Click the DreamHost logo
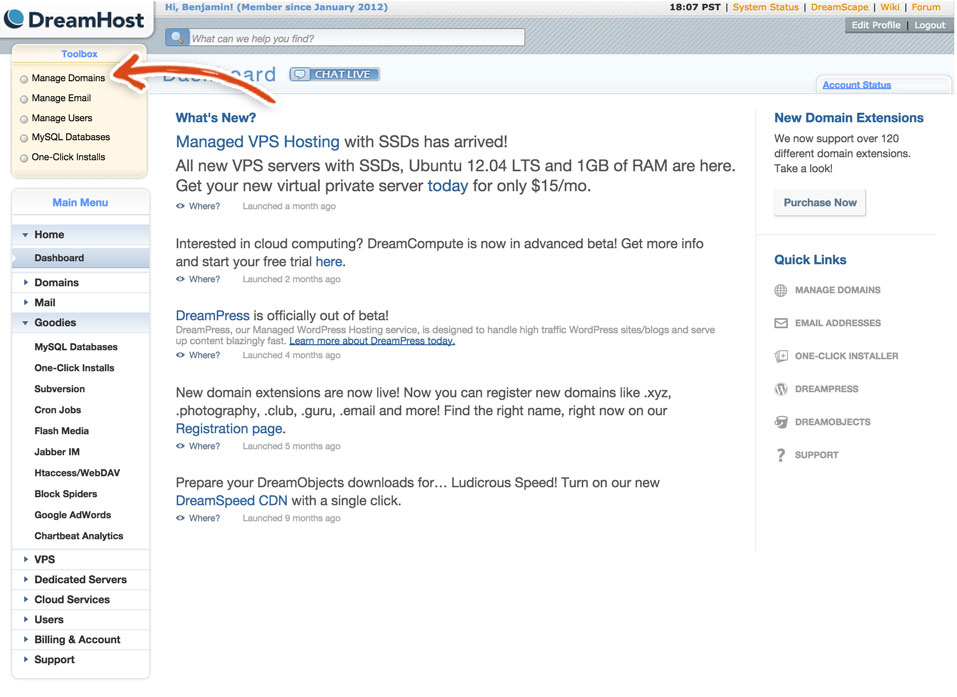 coord(74,20)
